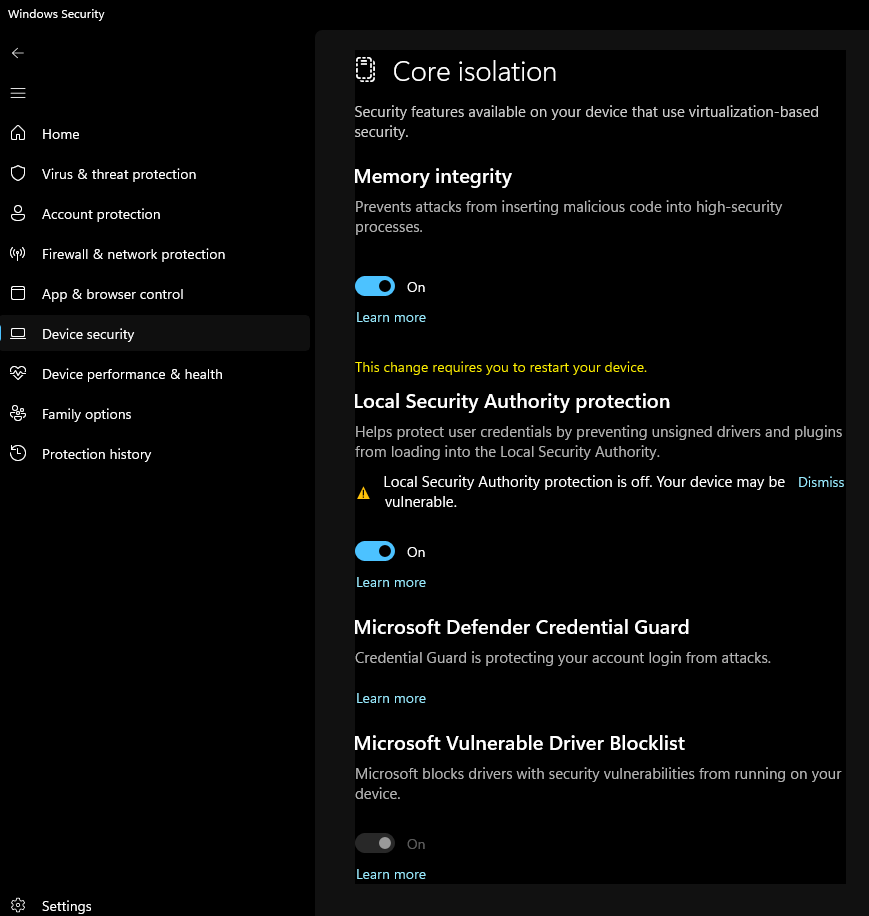Click the Windows Security window title
The width and height of the screenshot is (869, 916).
tap(56, 14)
